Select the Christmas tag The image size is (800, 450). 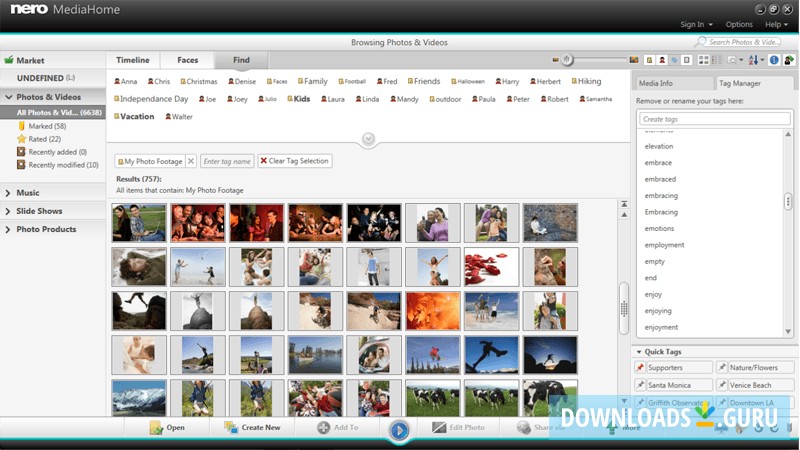(199, 82)
